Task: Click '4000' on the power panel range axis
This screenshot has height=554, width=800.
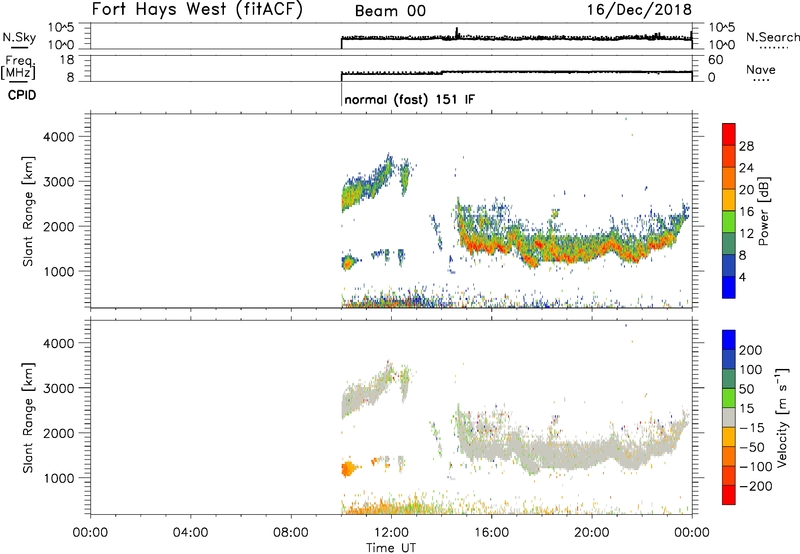Action: click(59, 137)
